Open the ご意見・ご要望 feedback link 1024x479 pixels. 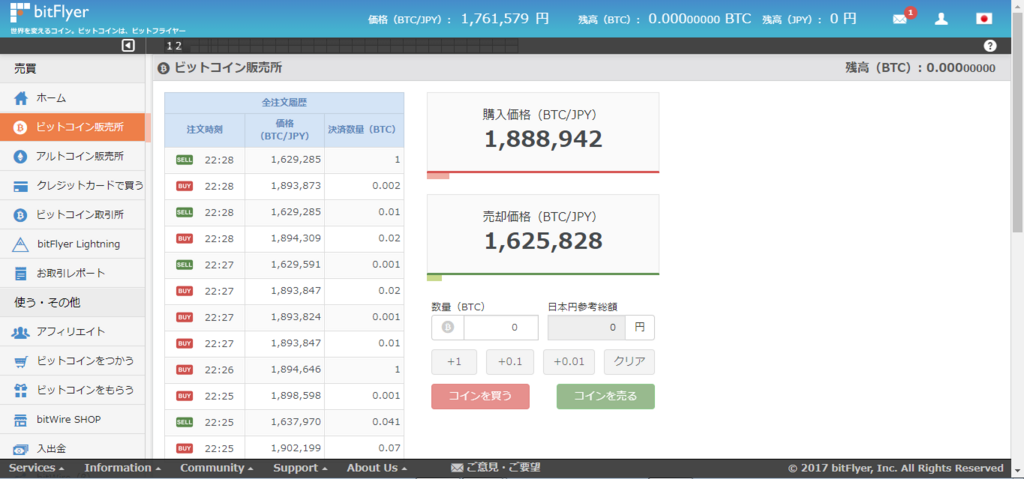pos(504,468)
